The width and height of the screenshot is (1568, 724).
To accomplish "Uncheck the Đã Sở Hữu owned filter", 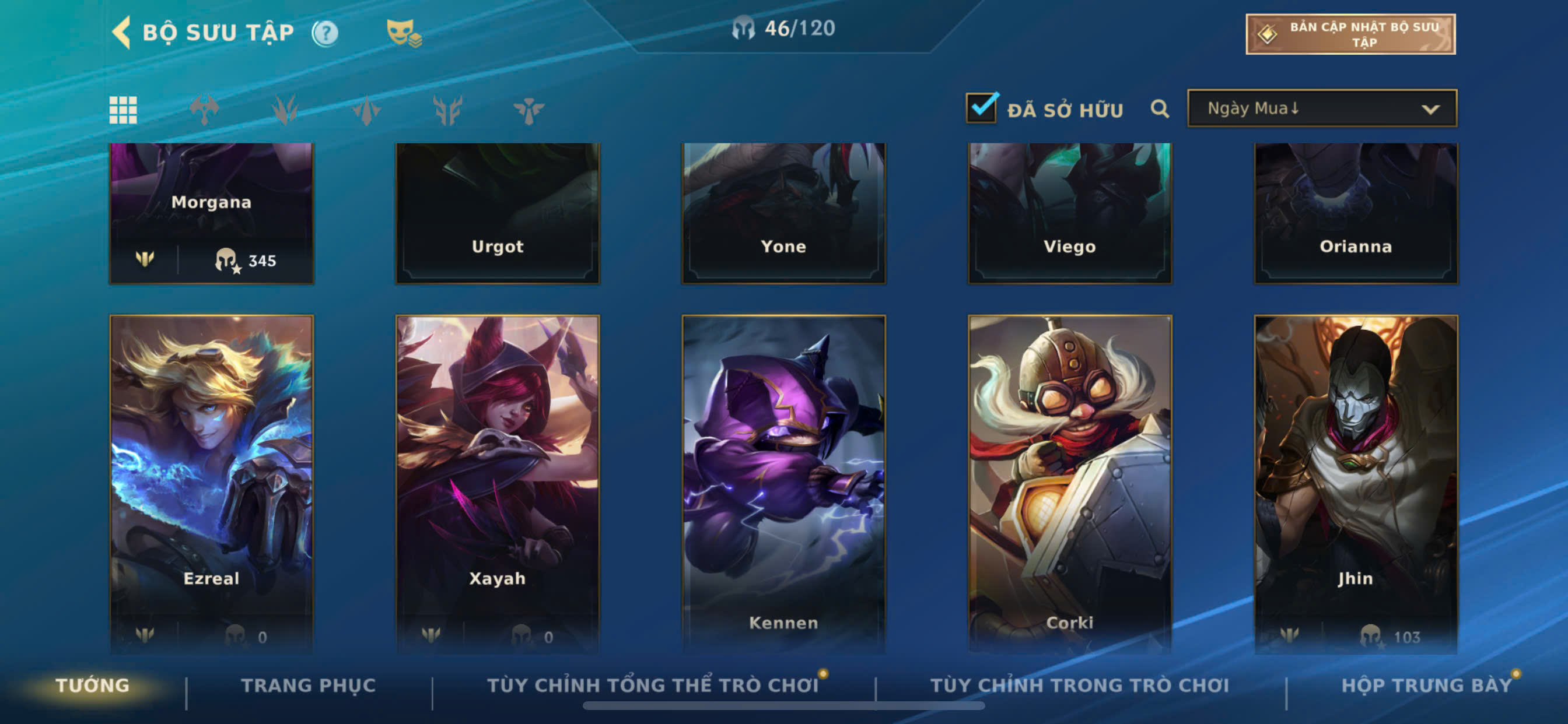I will pyautogui.click(x=981, y=108).
